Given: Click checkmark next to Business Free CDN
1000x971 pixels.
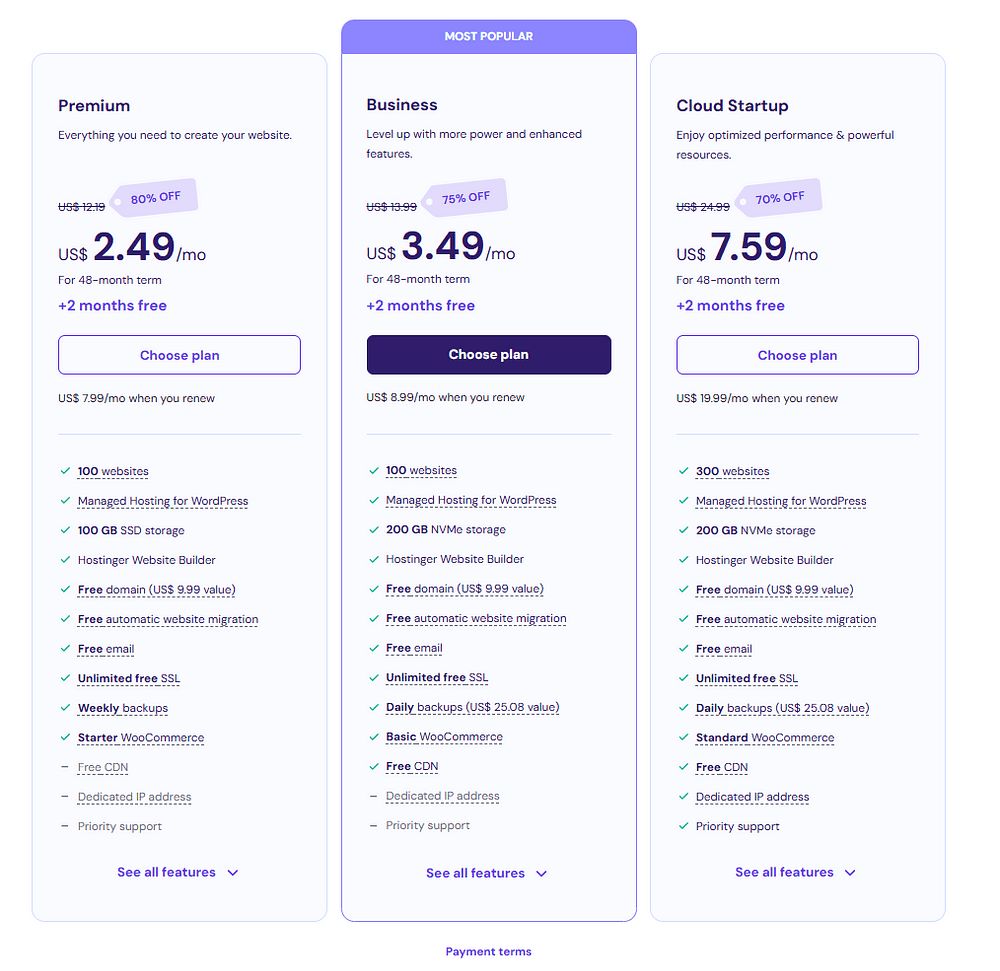Looking at the screenshot, I should pos(374,766).
